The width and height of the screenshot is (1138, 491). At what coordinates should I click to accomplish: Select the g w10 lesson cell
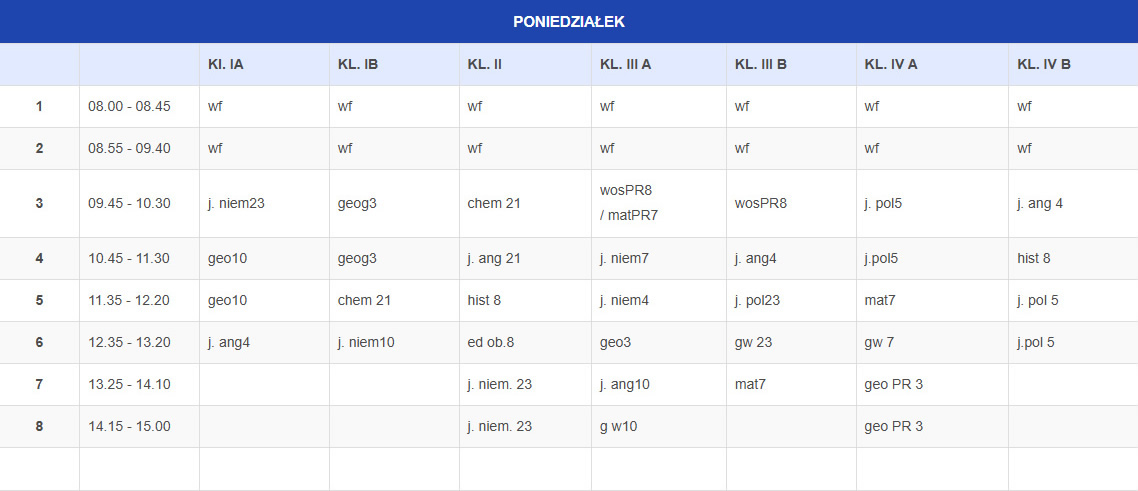[x=618, y=426]
